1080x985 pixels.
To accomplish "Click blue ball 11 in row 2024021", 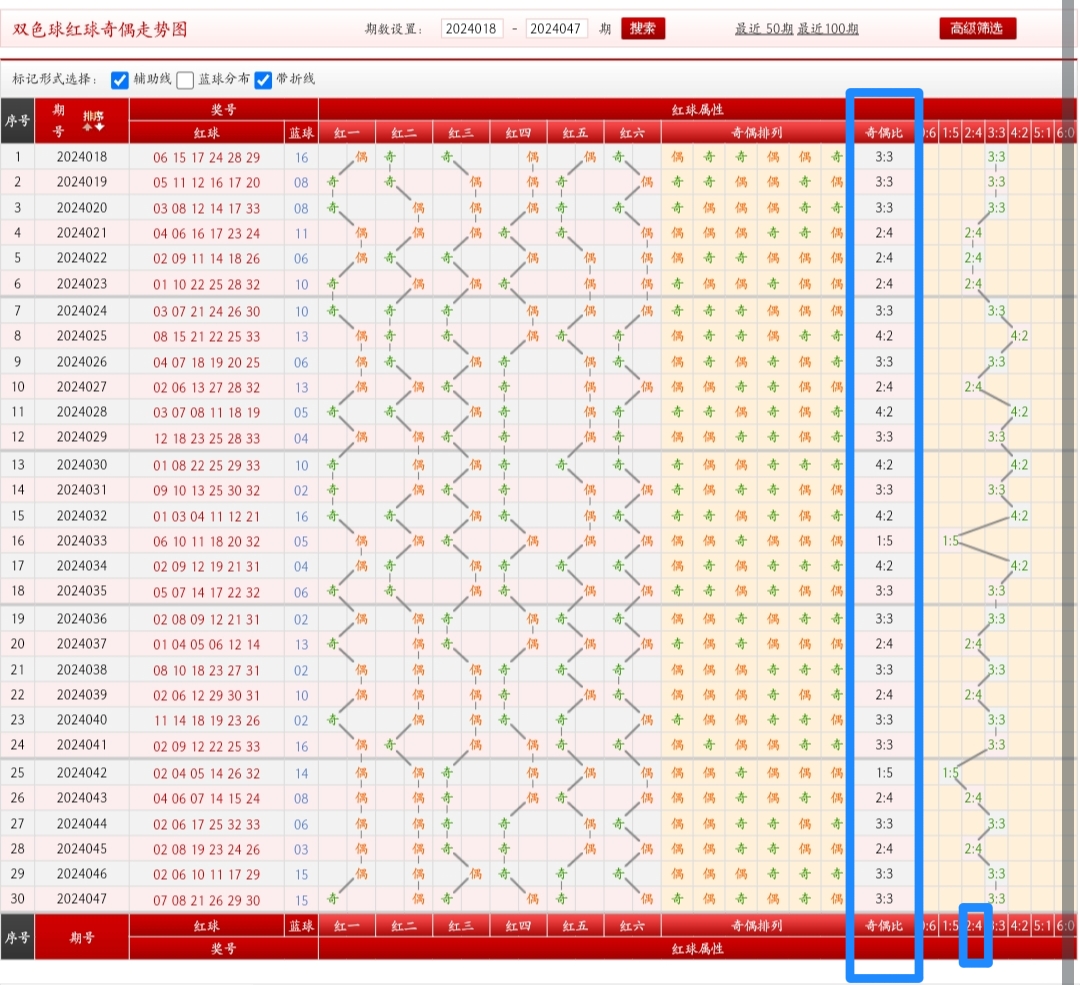I will click(301, 234).
